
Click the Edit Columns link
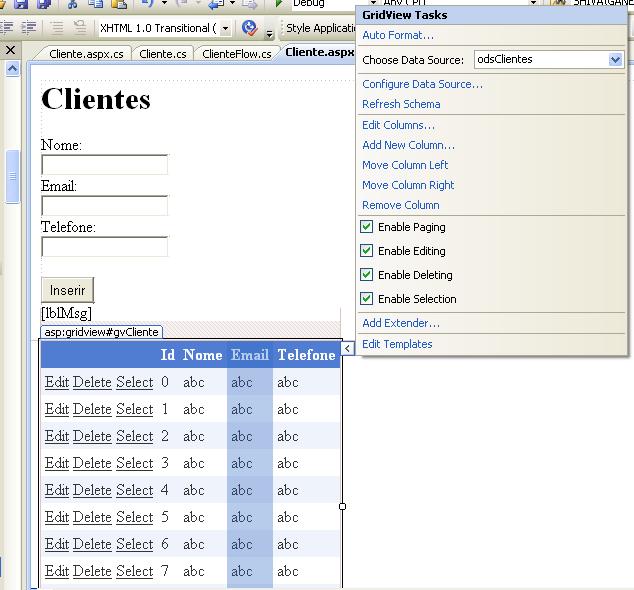point(398,125)
